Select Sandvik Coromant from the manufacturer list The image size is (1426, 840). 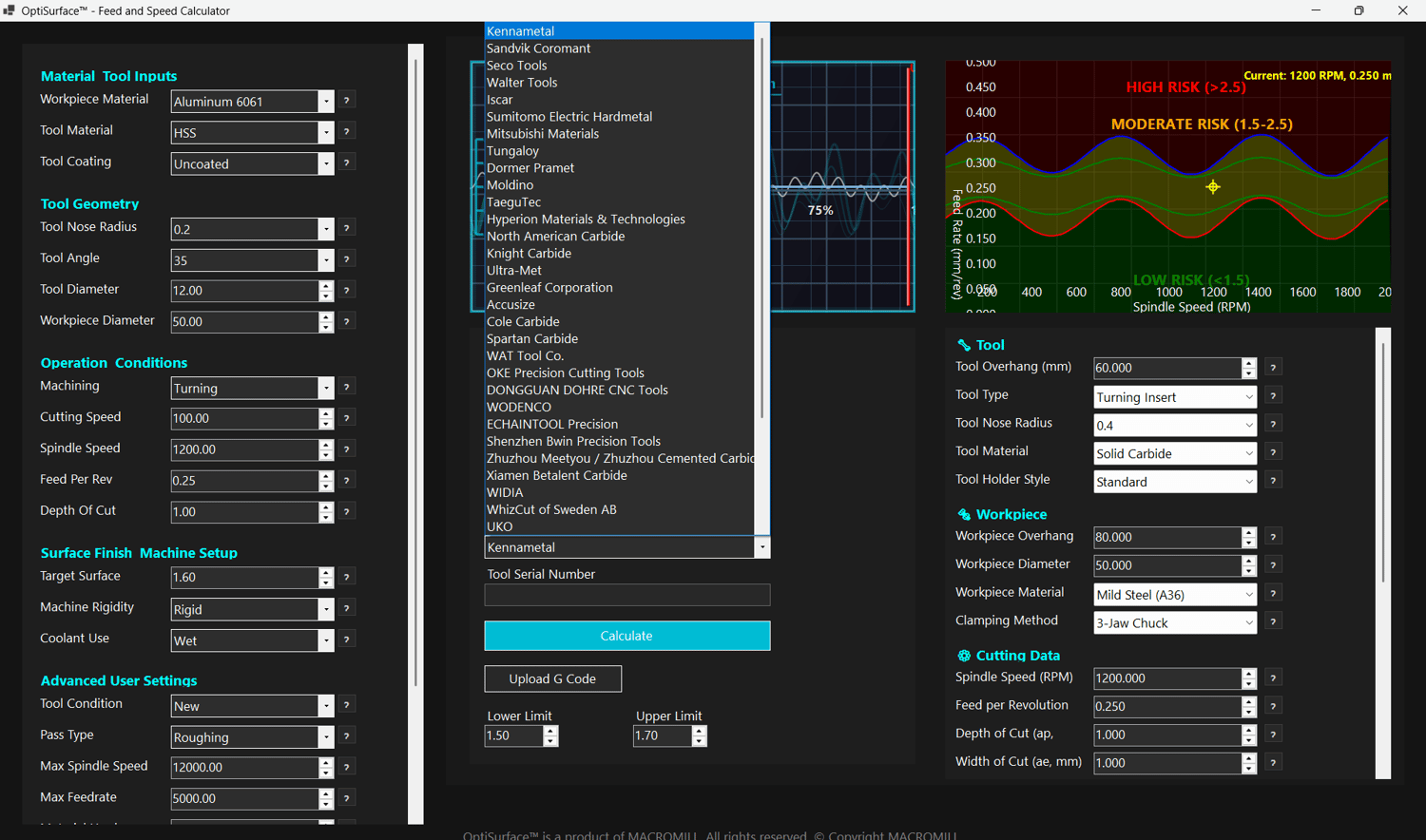pos(619,48)
